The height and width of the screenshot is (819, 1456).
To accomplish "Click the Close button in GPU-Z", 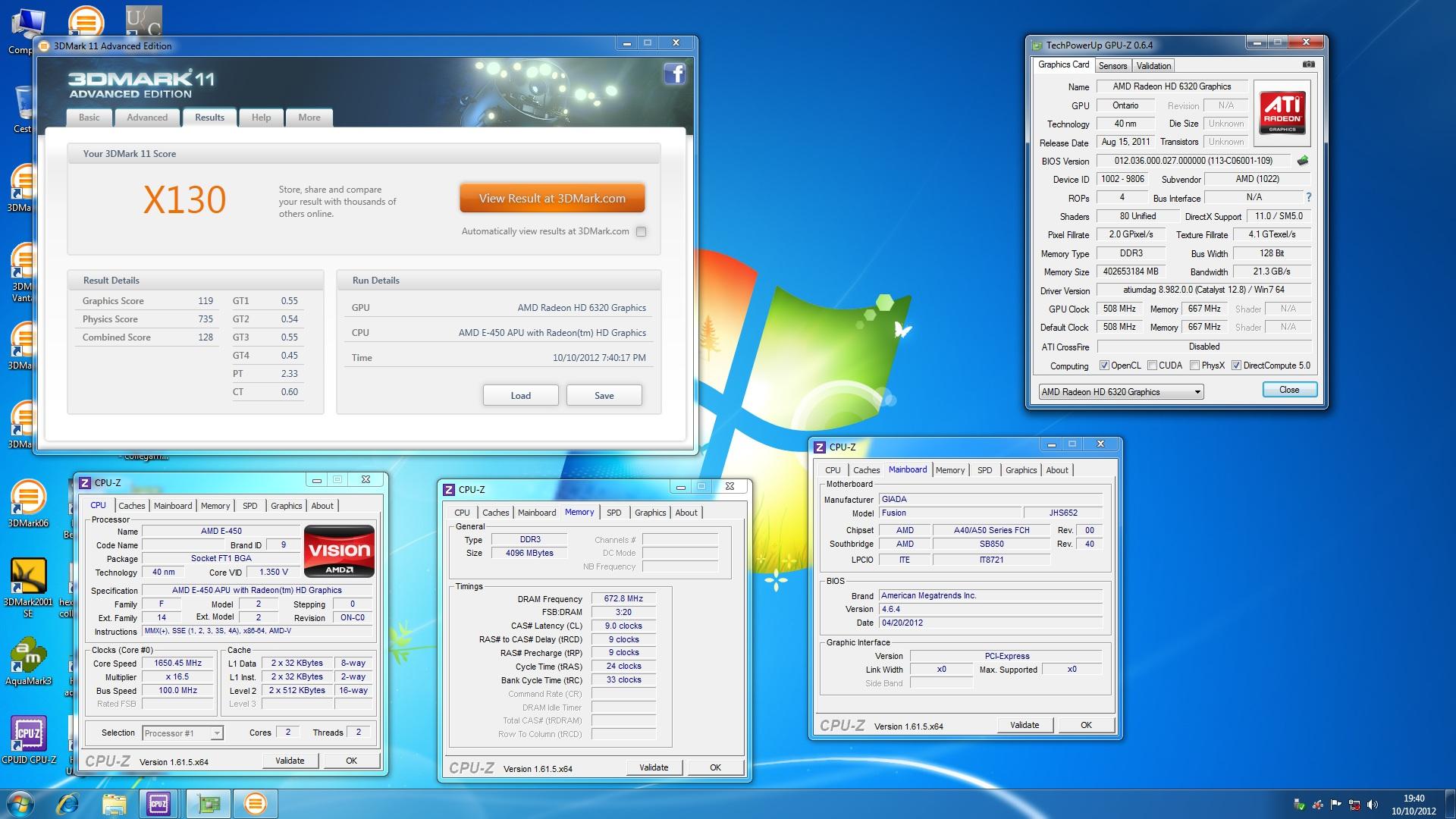I will pos(1289,390).
